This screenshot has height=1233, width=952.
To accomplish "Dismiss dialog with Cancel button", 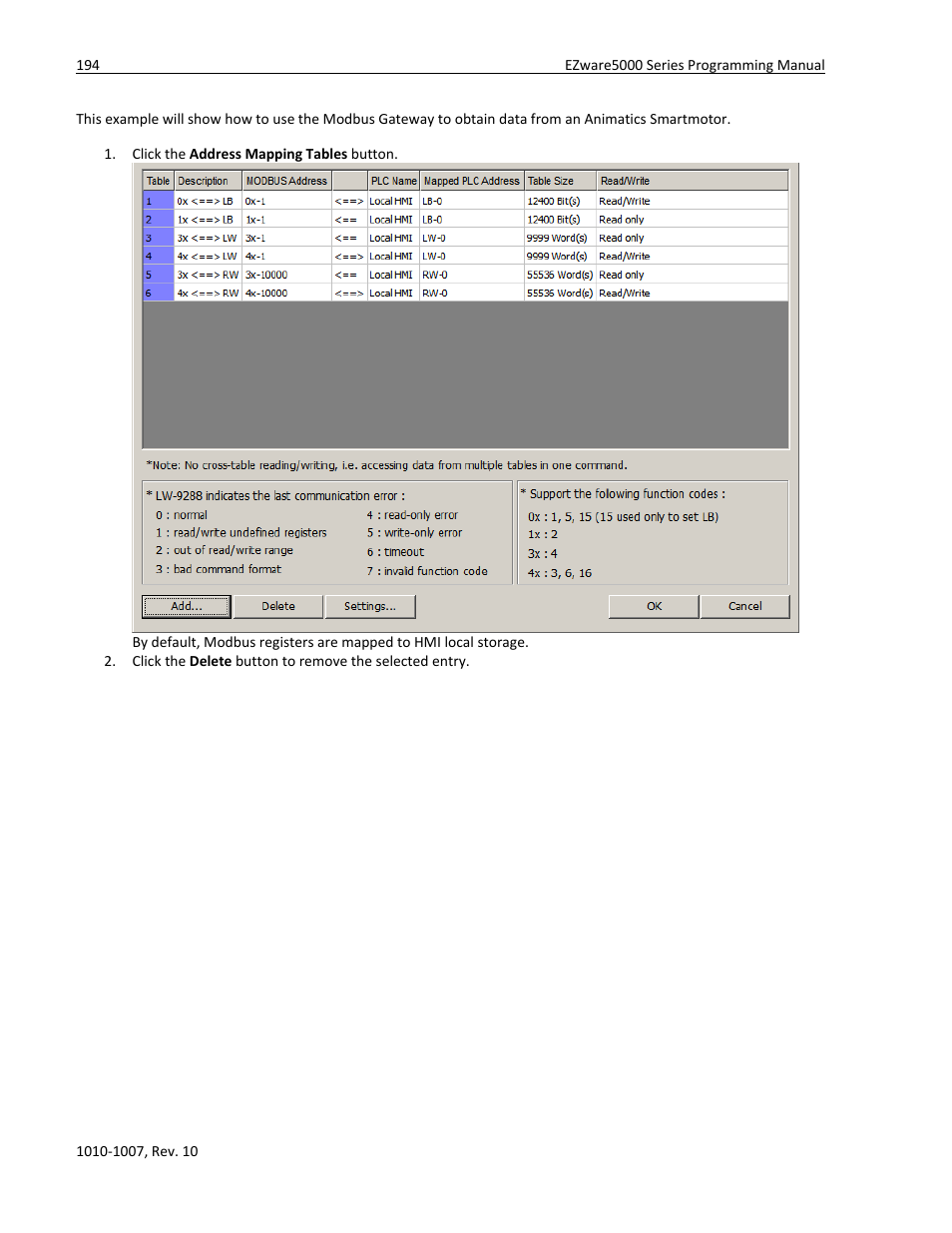I will pos(744,606).
